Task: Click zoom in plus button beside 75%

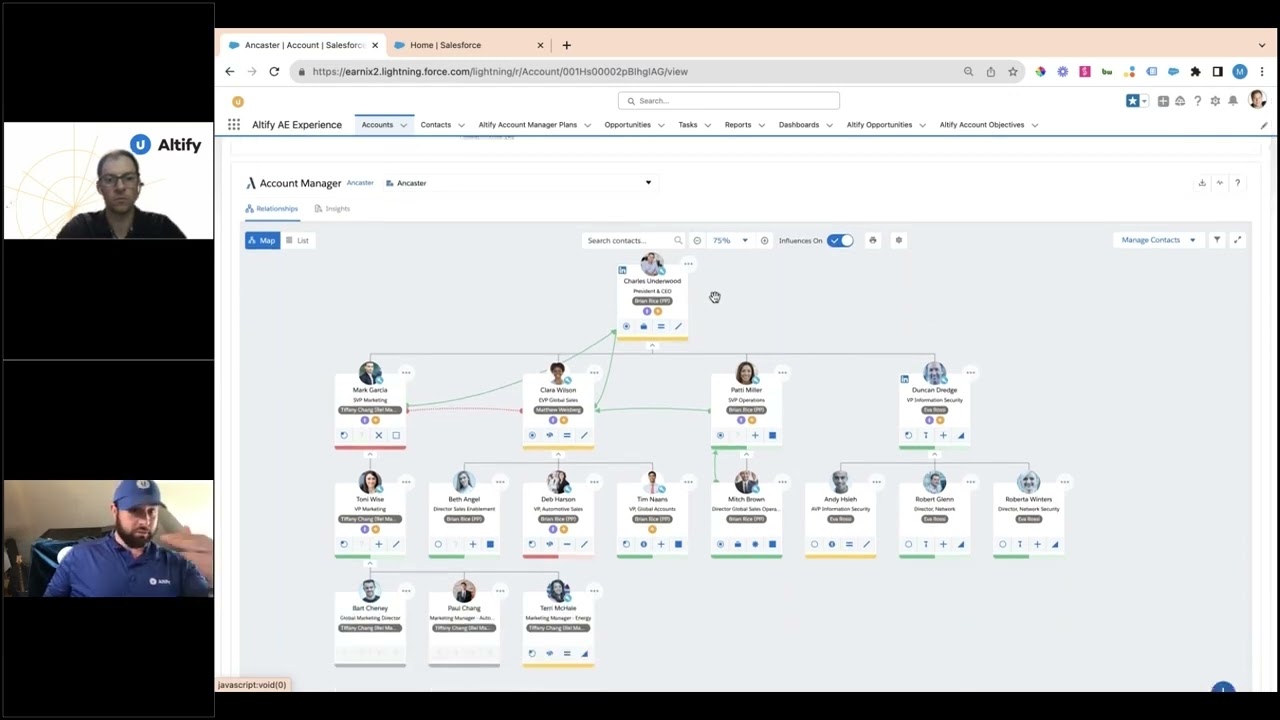Action: [x=764, y=240]
